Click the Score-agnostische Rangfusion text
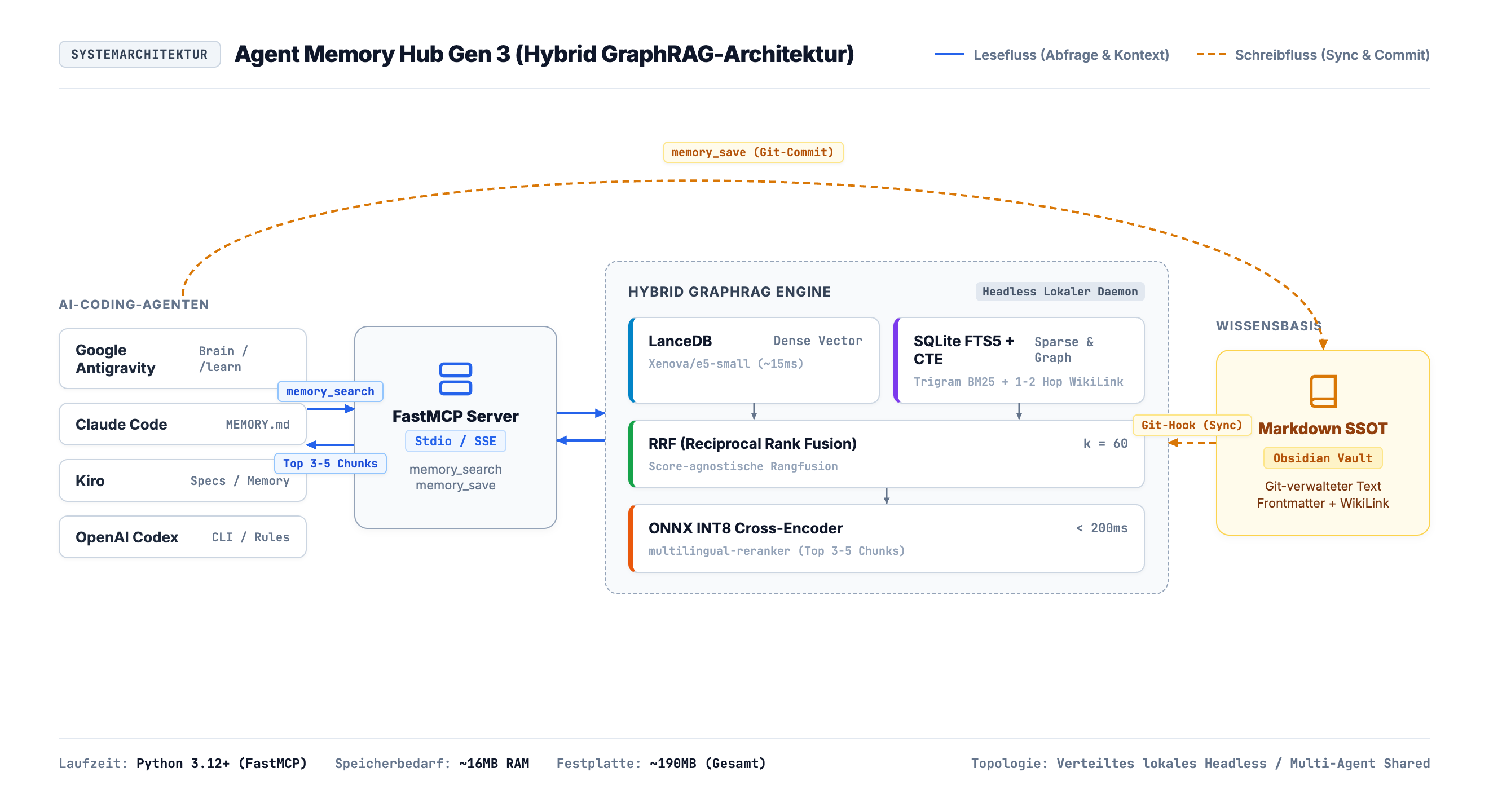Image resolution: width=1489 pixels, height=812 pixels. 743,466
